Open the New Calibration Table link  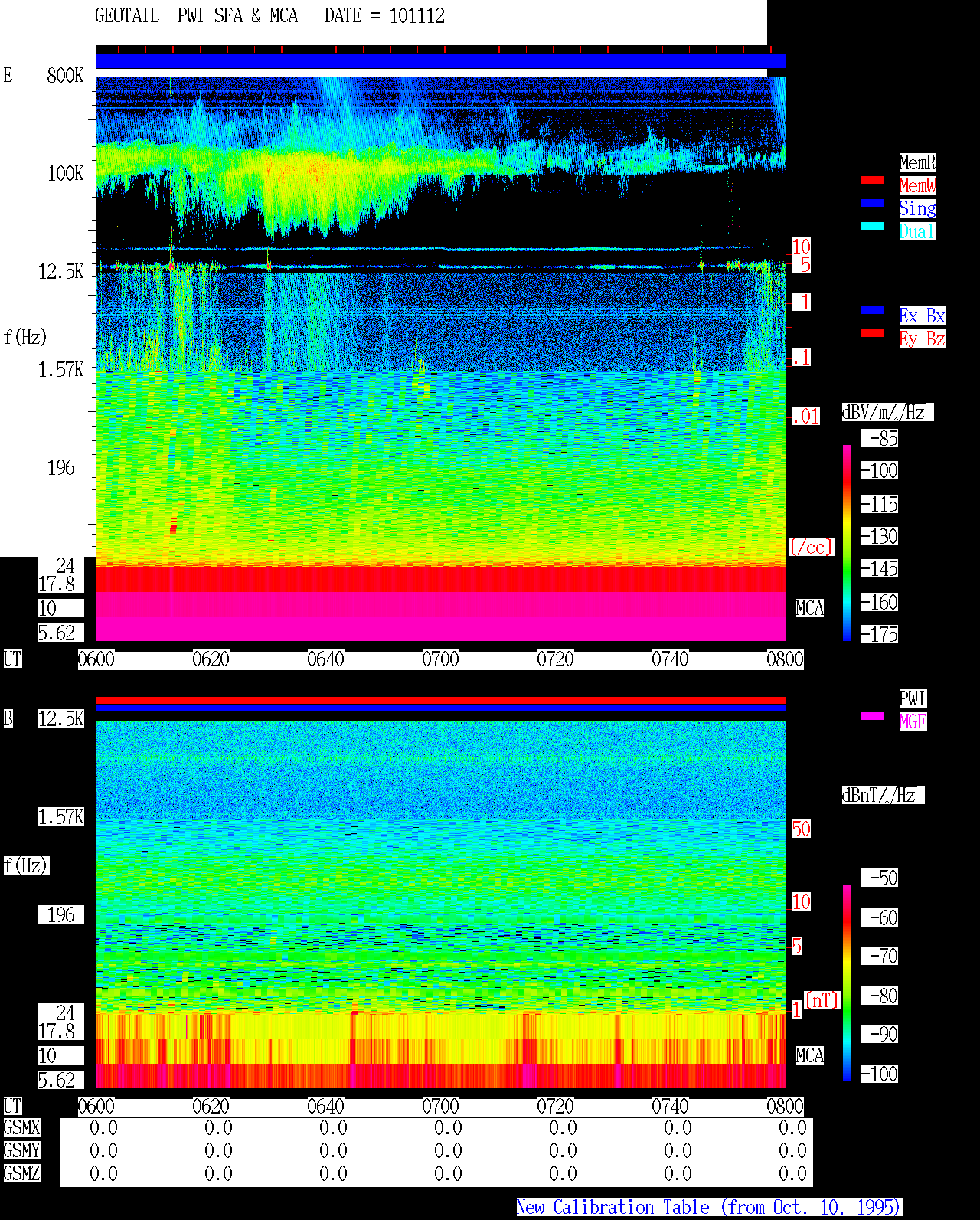click(x=709, y=1208)
